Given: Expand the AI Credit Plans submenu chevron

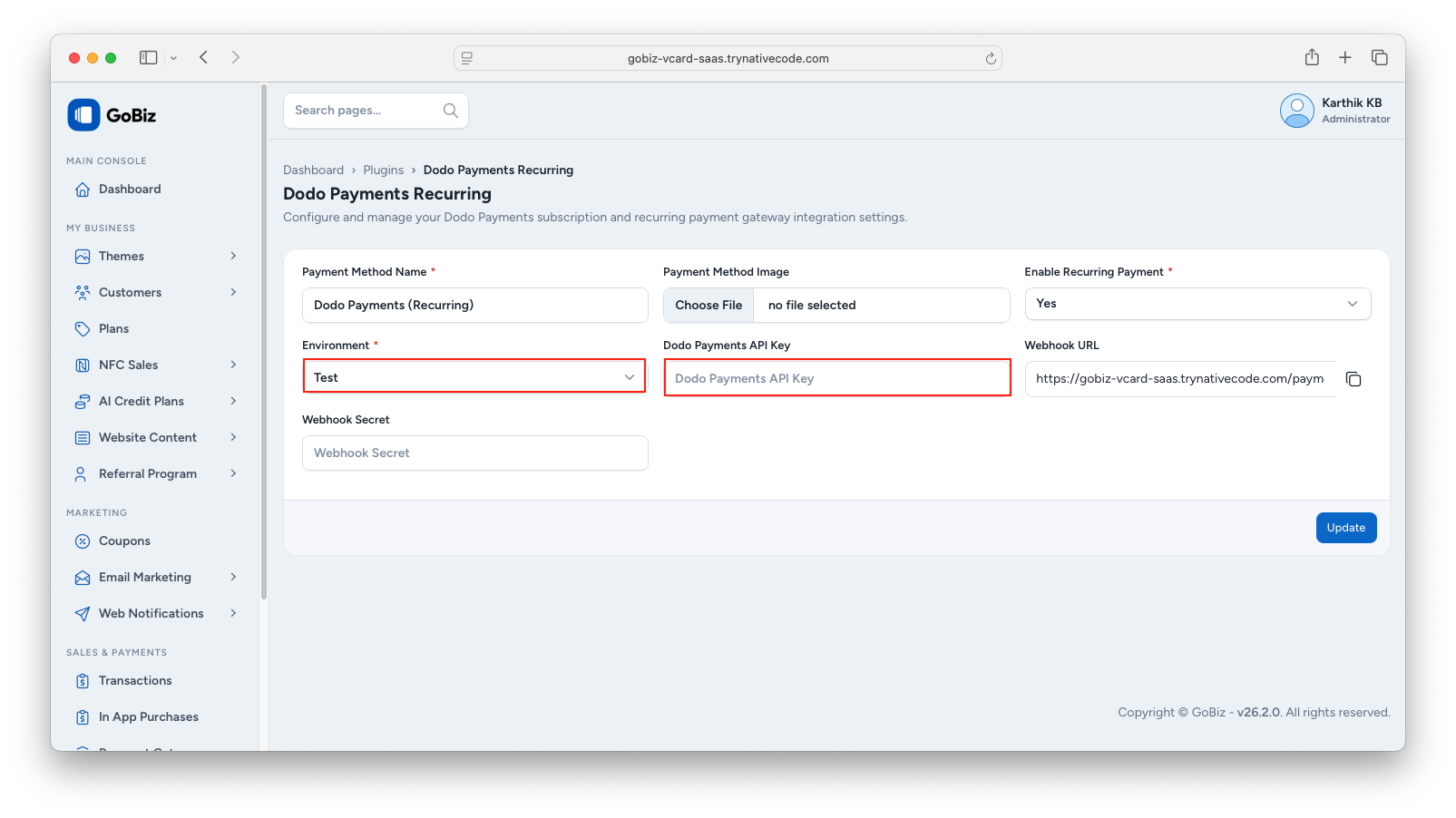Looking at the screenshot, I should click(233, 401).
